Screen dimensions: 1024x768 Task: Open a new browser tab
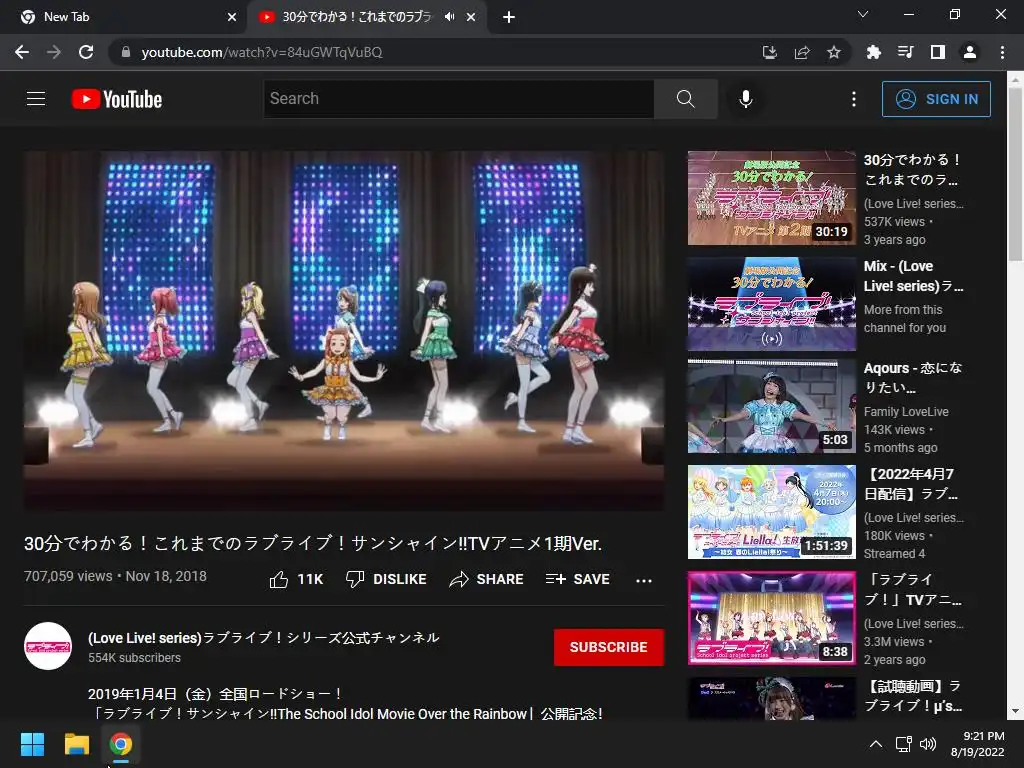pos(509,17)
